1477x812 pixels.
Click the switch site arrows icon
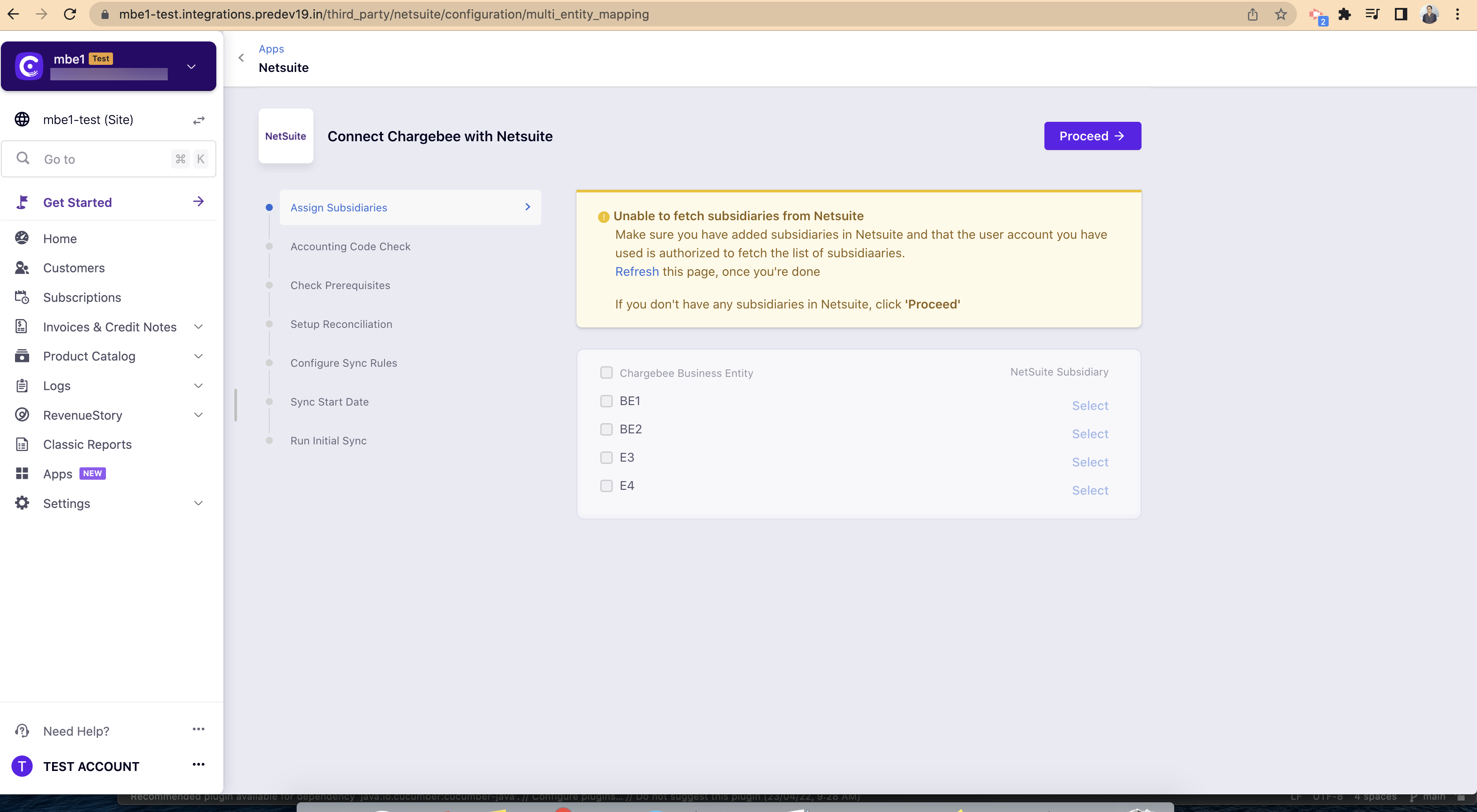tap(198, 120)
